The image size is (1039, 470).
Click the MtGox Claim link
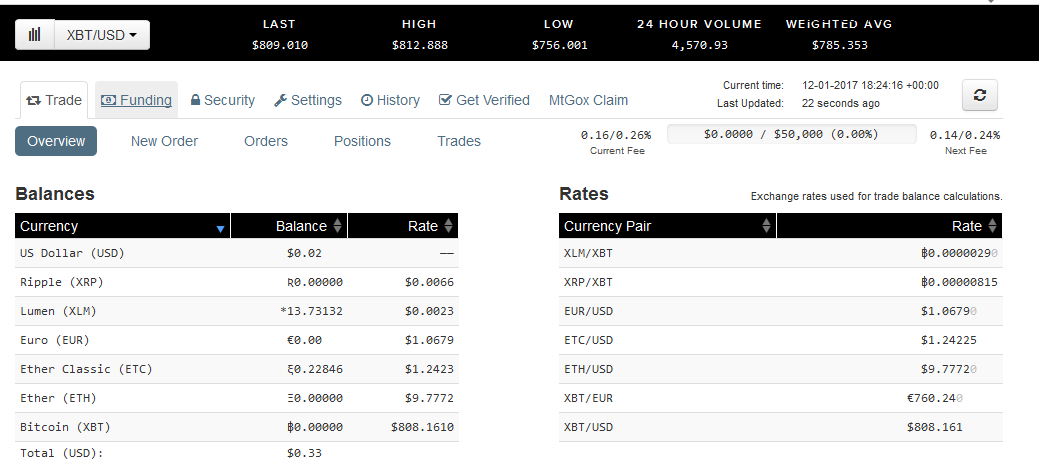(588, 100)
